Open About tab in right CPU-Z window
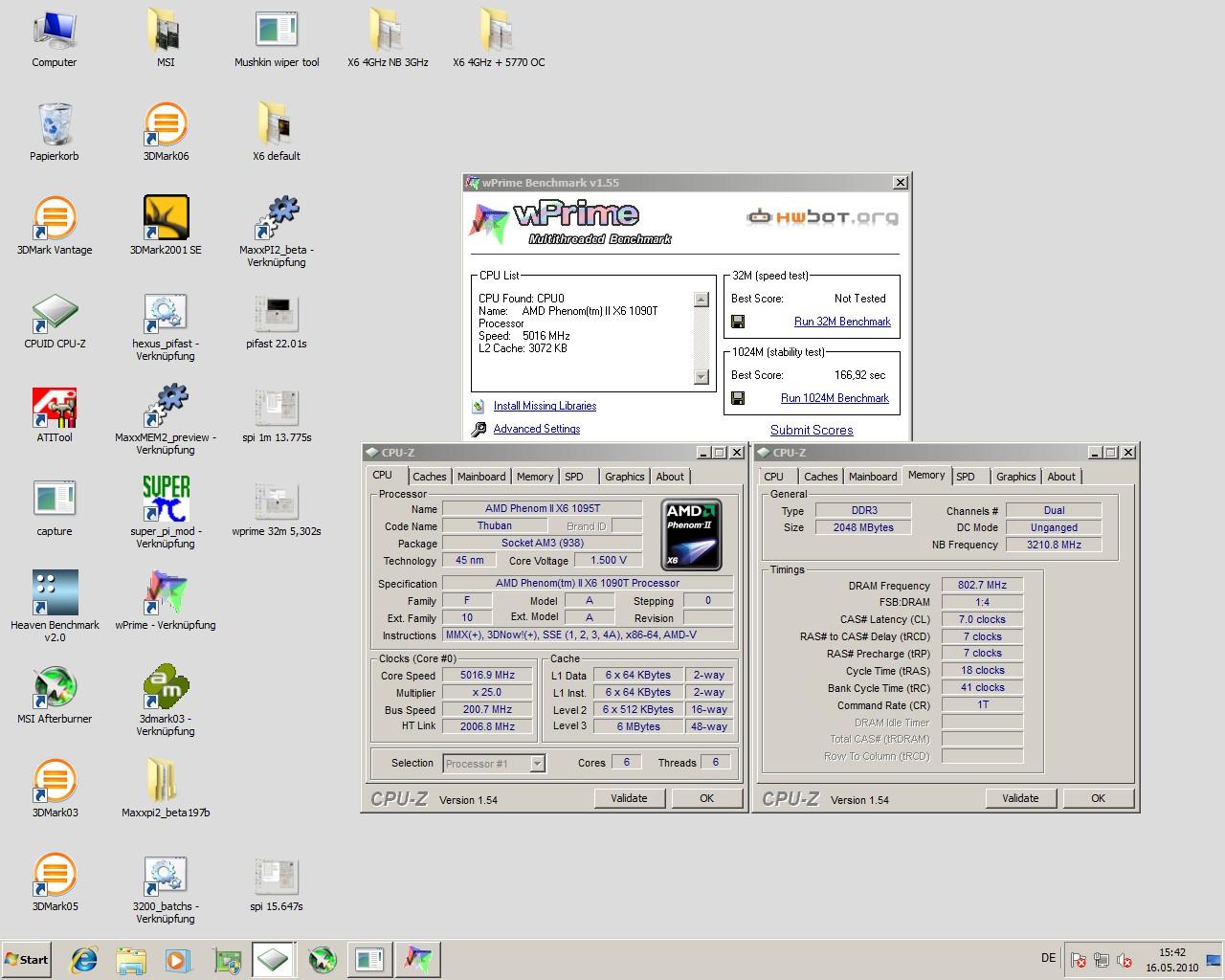 click(1061, 477)
